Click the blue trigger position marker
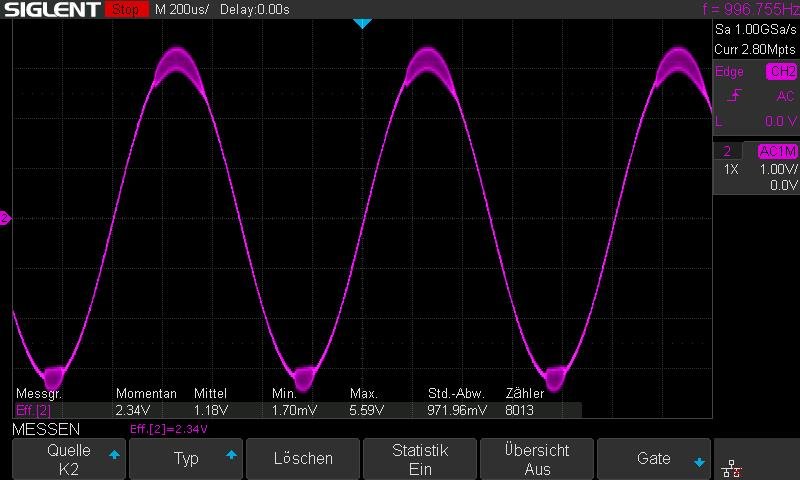Screen dimensions: 800x480 [362, 22]
